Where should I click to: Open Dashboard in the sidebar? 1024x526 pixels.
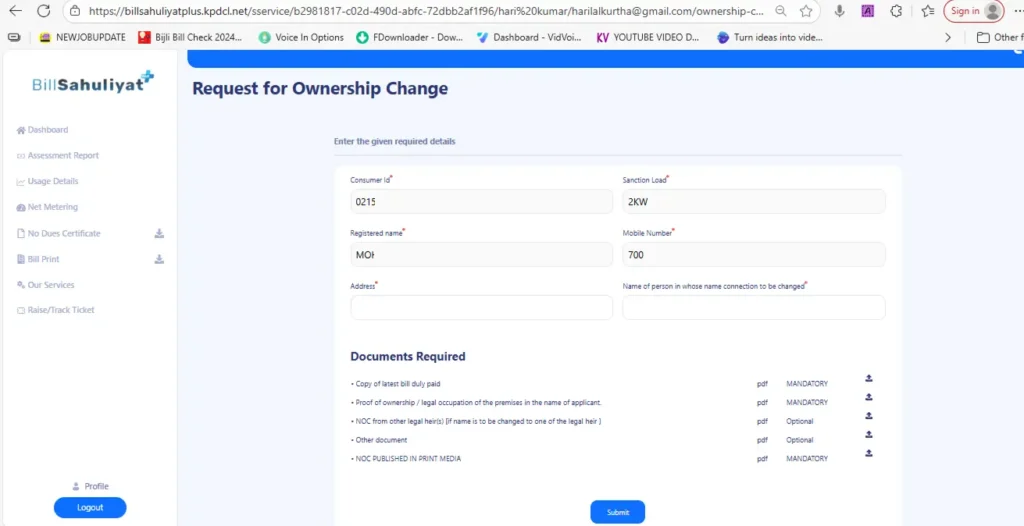(x=47, y=130)
